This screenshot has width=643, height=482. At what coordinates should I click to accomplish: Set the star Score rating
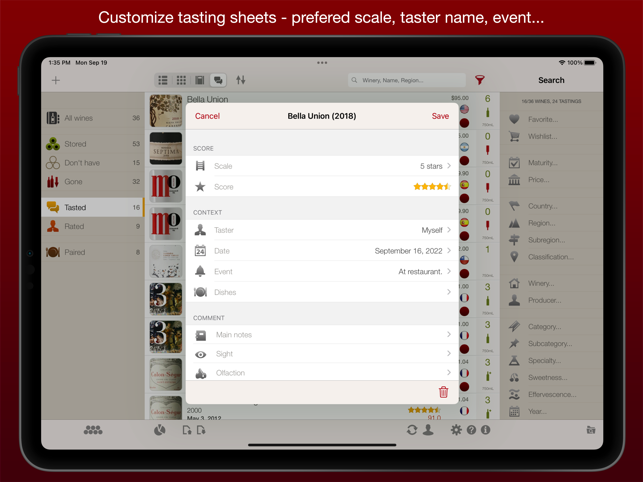click(x=432, y=187)
